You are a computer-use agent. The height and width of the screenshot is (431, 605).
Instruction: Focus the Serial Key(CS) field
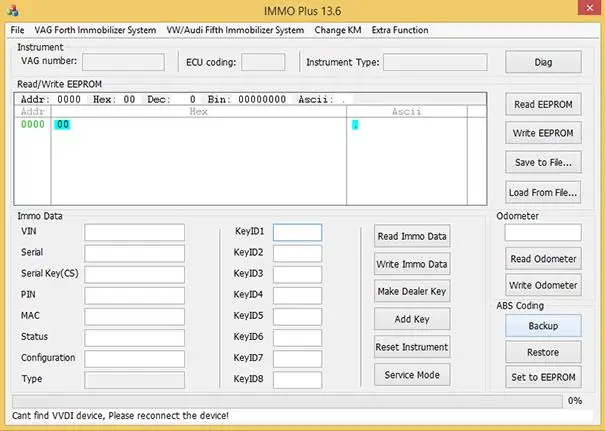(134, 274)
